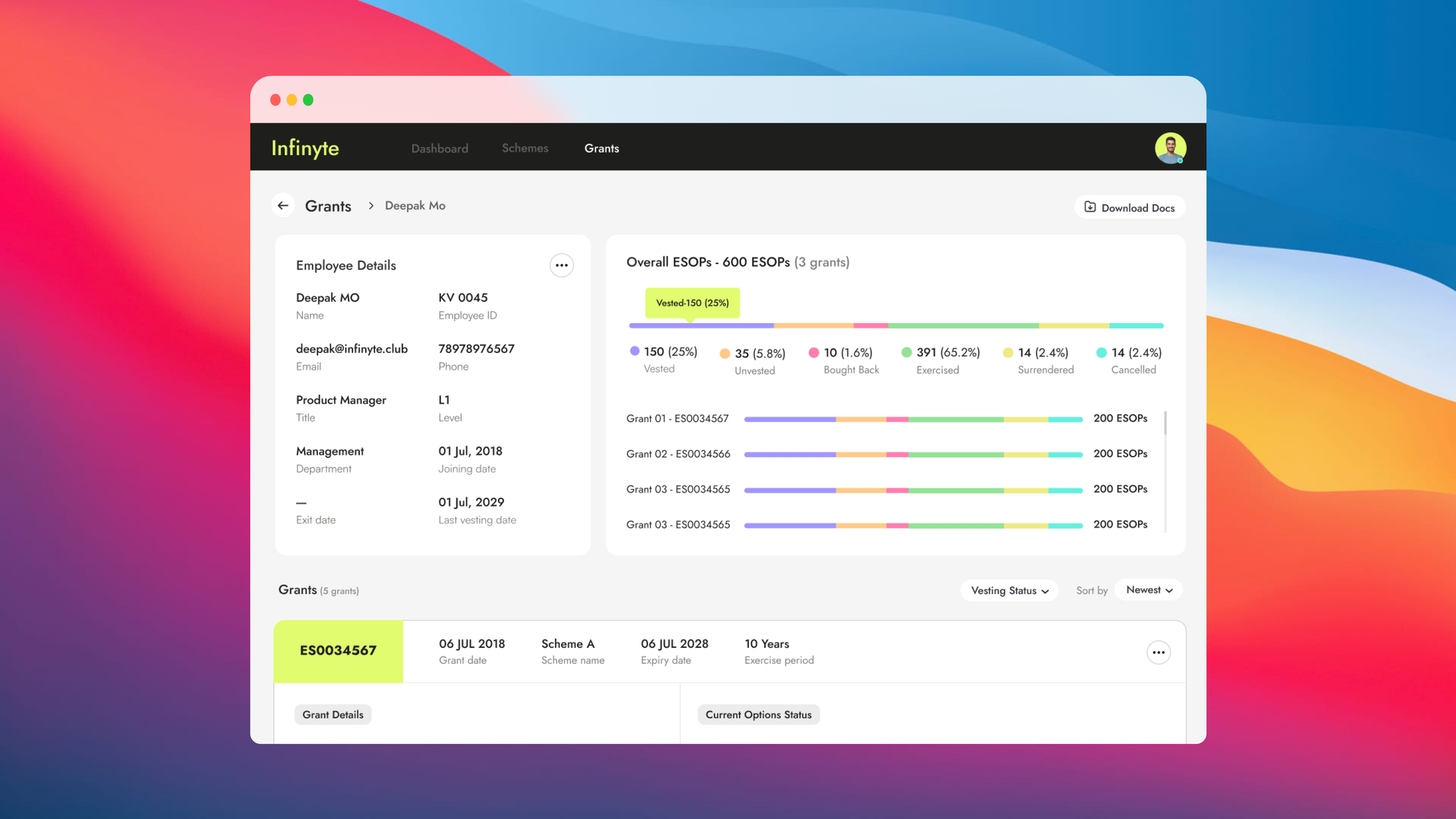Viewport: 1456px width, 819px height.
Task: Click last vesting date 01 Jul, 2029
Action: (x=471, y=502)
